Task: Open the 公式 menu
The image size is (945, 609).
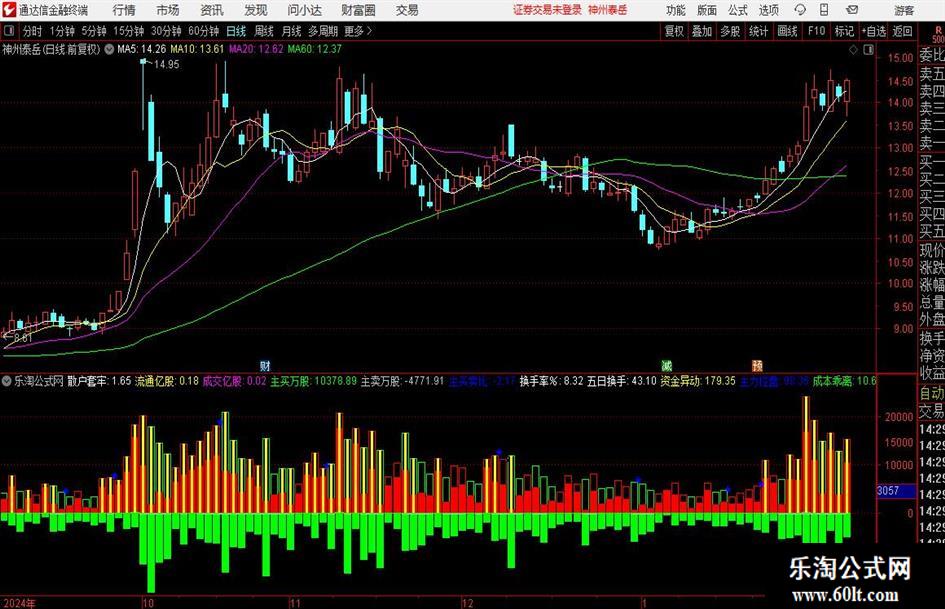Action: tap(738, 10)
